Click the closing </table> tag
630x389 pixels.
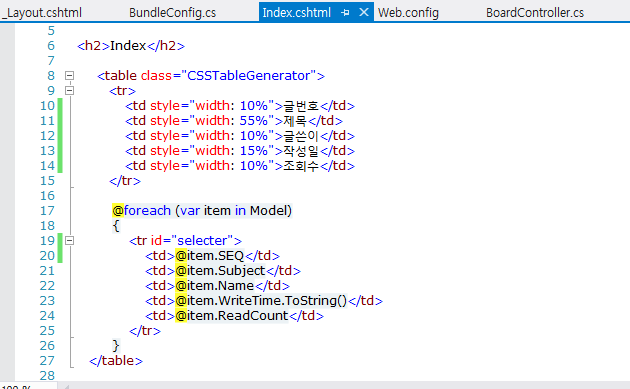point(116,360)
